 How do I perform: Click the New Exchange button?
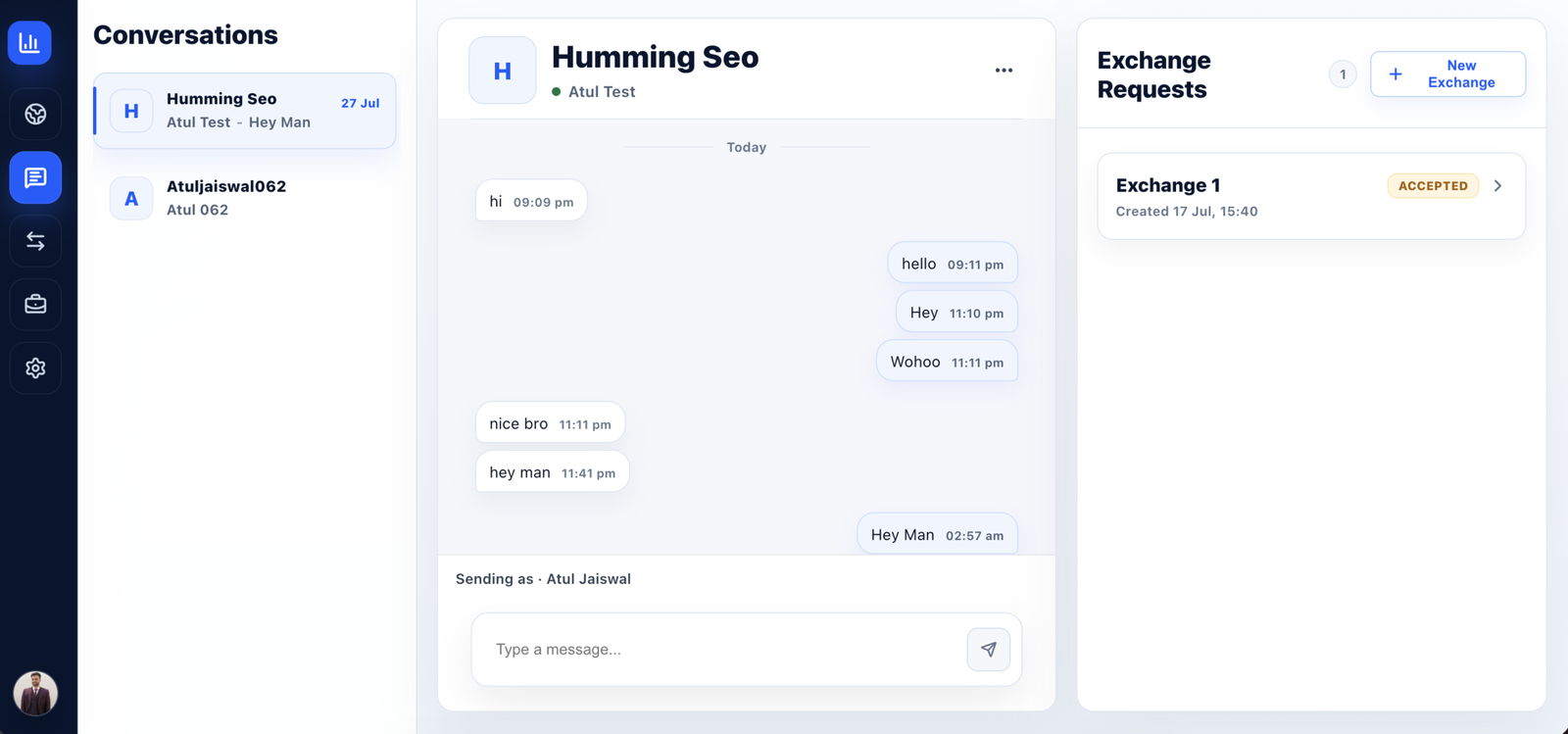pyautogui.click(x=1447, y=74)
